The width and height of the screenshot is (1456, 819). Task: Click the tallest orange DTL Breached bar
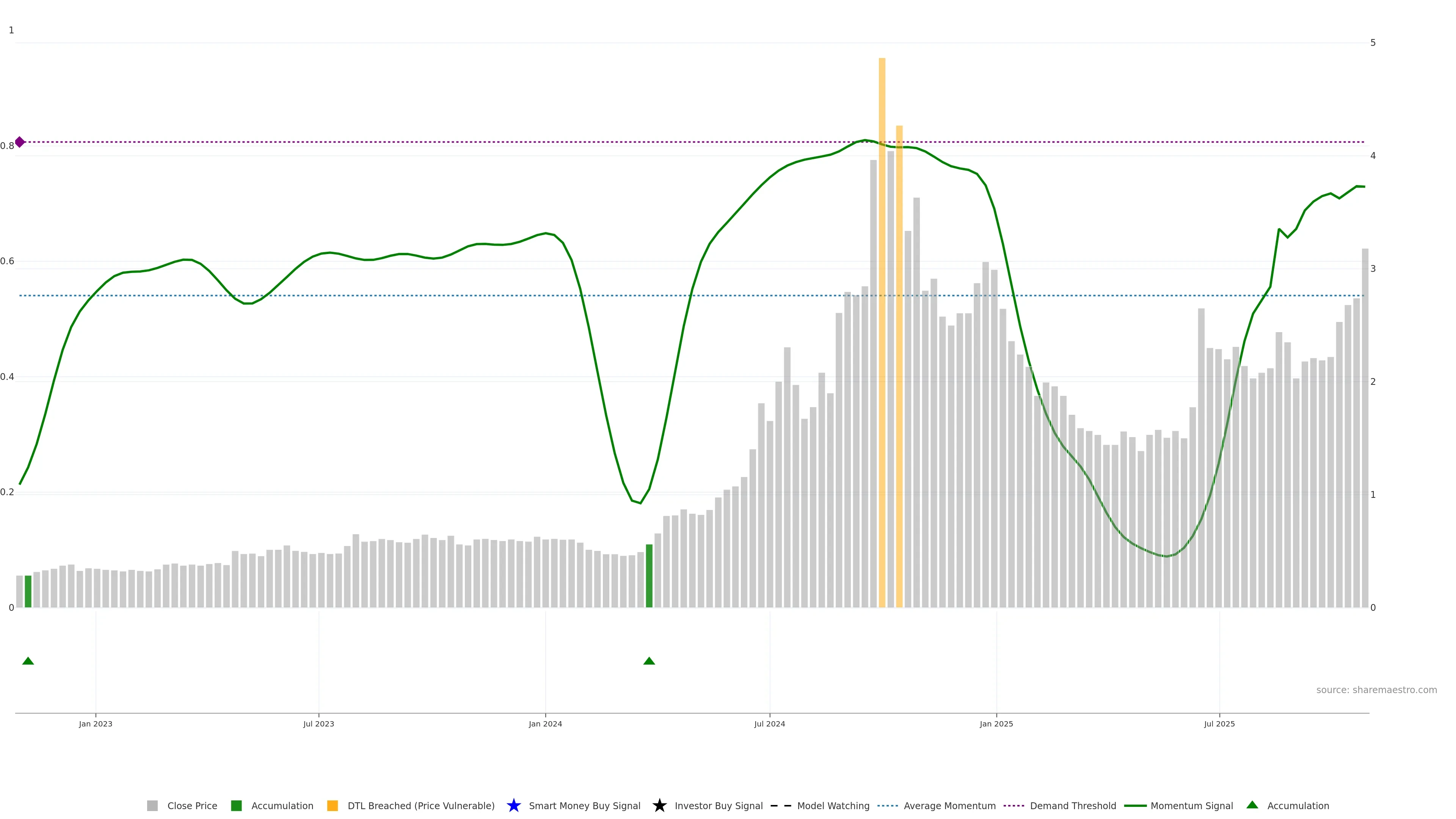point(882,339)
